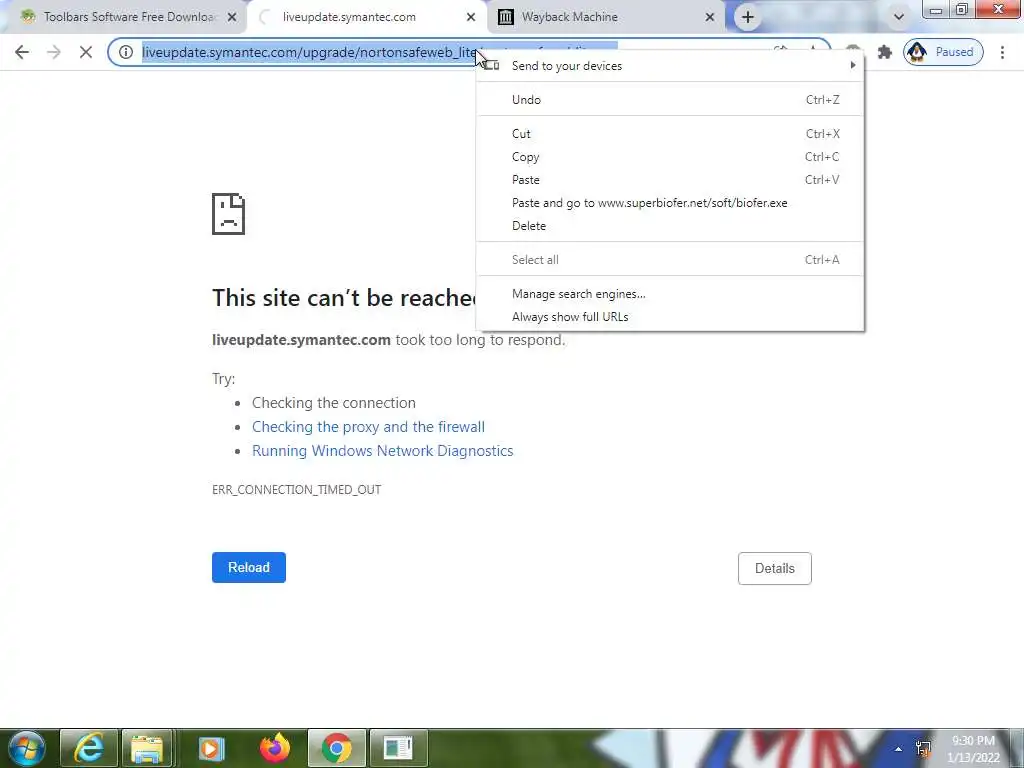Open Chrome three-dot menu
This screenshot has width=1024, height=768.
(x=1002, y=52)
